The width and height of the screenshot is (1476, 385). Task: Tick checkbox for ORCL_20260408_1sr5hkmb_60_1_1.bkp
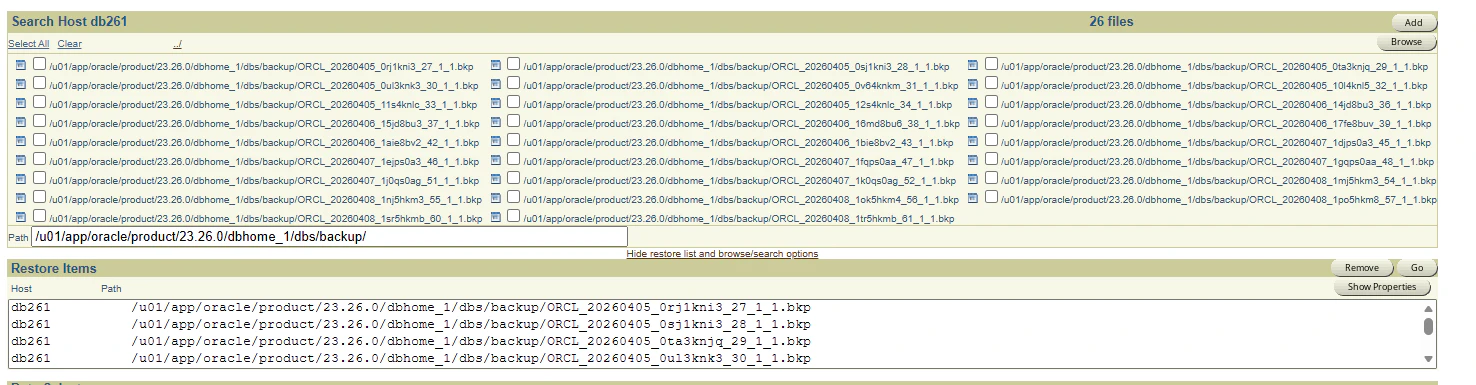coord(39,216)
